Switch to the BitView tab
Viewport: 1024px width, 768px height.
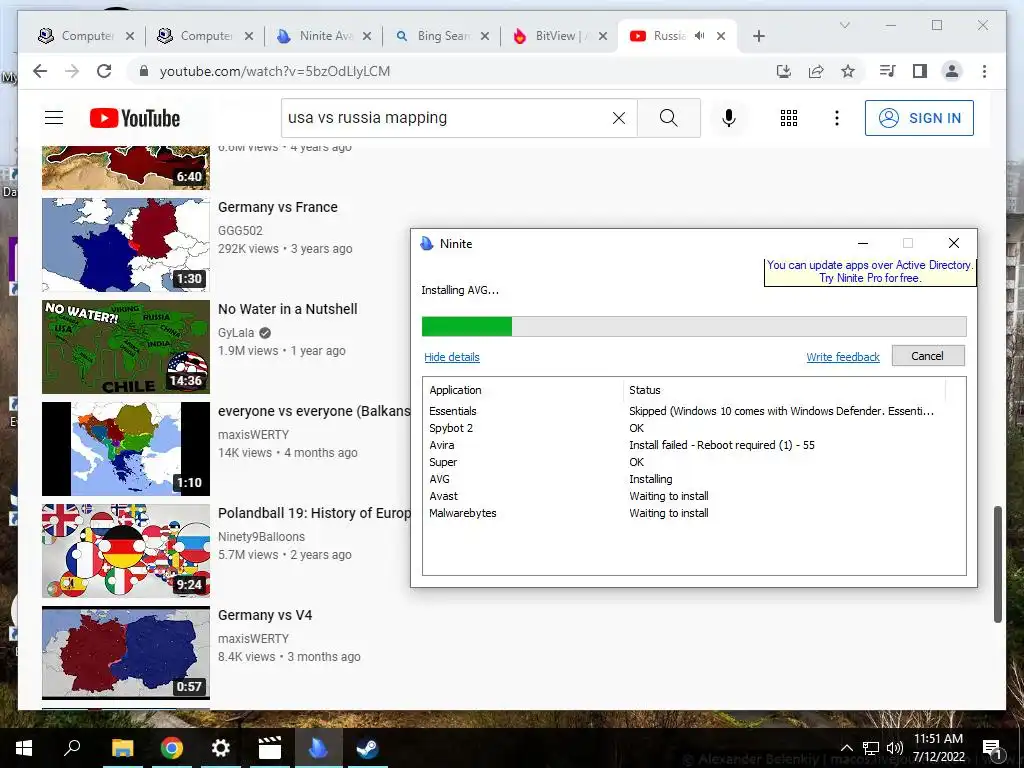pyautogui.click(x=560, y=36)
